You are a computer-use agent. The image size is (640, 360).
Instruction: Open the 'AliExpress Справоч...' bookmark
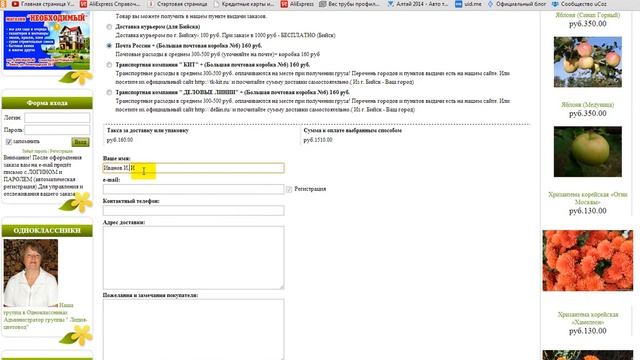(x=110, y=4)
